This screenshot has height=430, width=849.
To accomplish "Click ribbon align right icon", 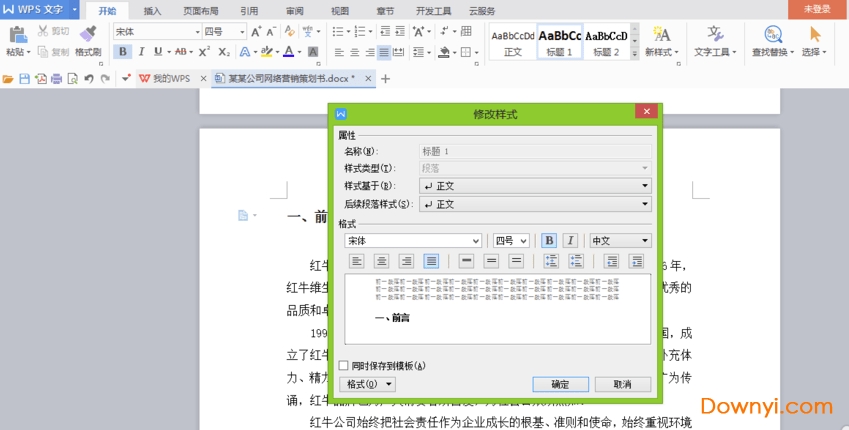I will [369, 52].
